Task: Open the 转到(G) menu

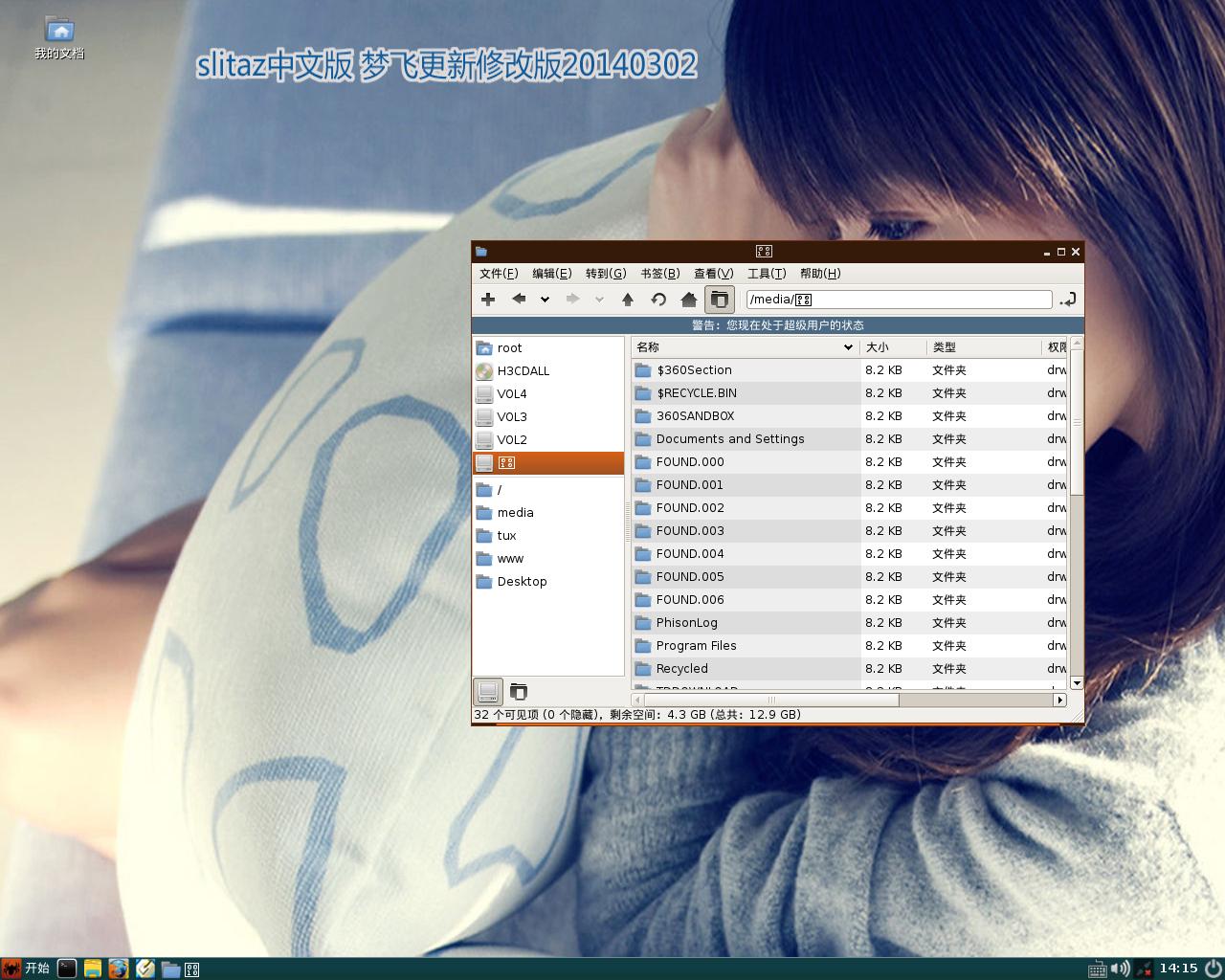Action: (606, 274)
